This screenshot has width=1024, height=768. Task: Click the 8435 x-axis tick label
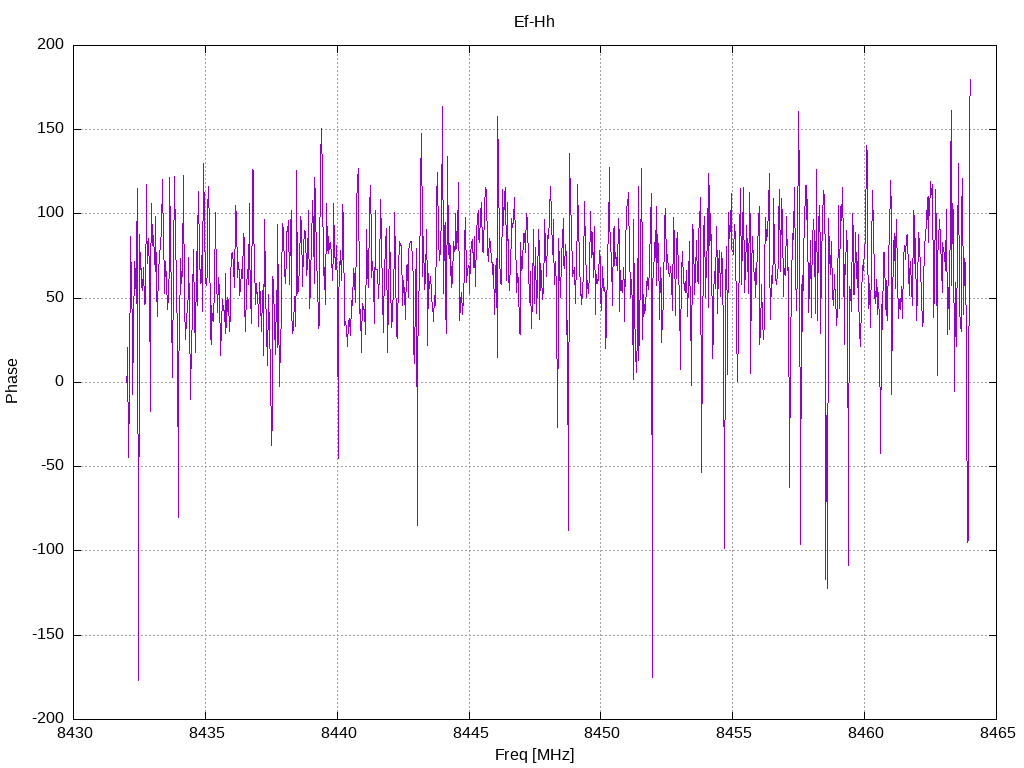coord(206,733)
